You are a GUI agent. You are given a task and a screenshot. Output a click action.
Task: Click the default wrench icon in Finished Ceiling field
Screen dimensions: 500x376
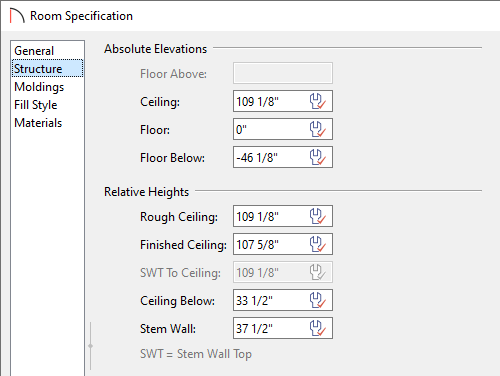[317, 244]
